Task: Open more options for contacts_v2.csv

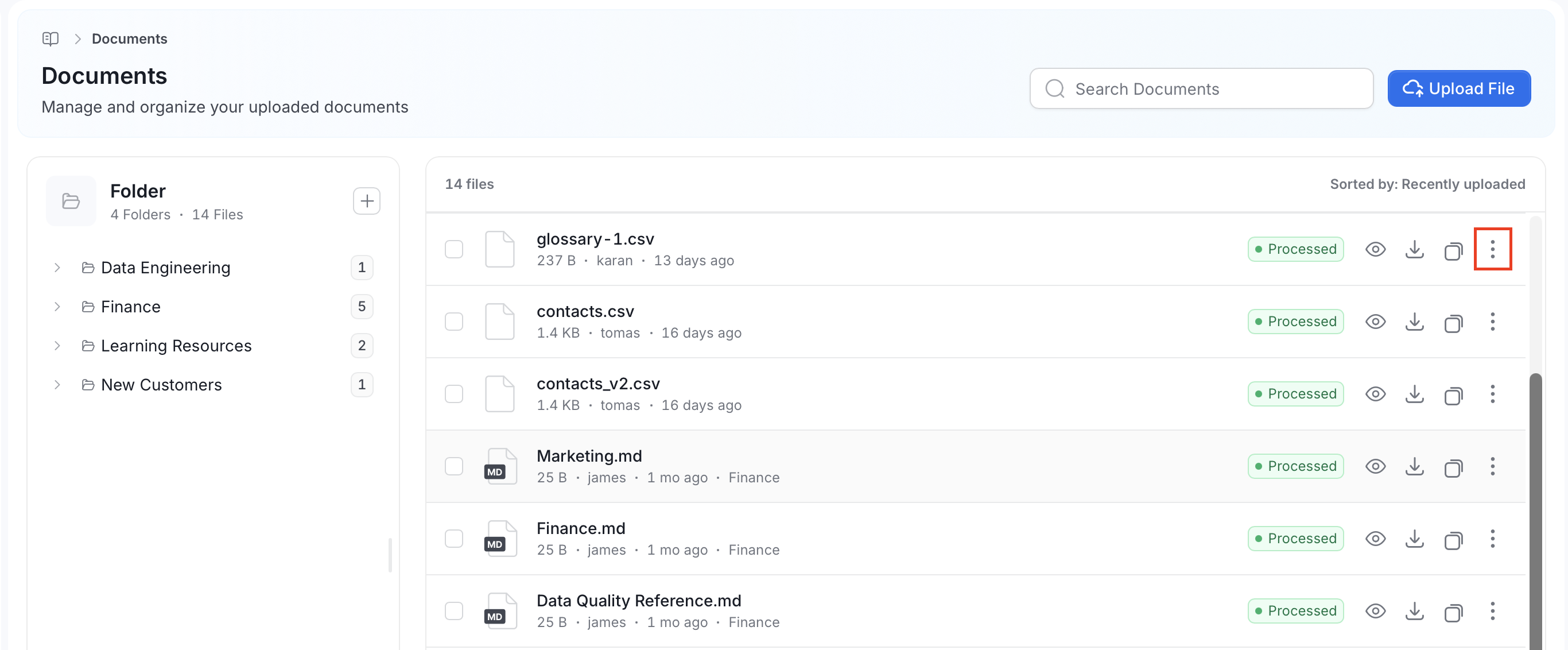Action: tap(1492, 394)
